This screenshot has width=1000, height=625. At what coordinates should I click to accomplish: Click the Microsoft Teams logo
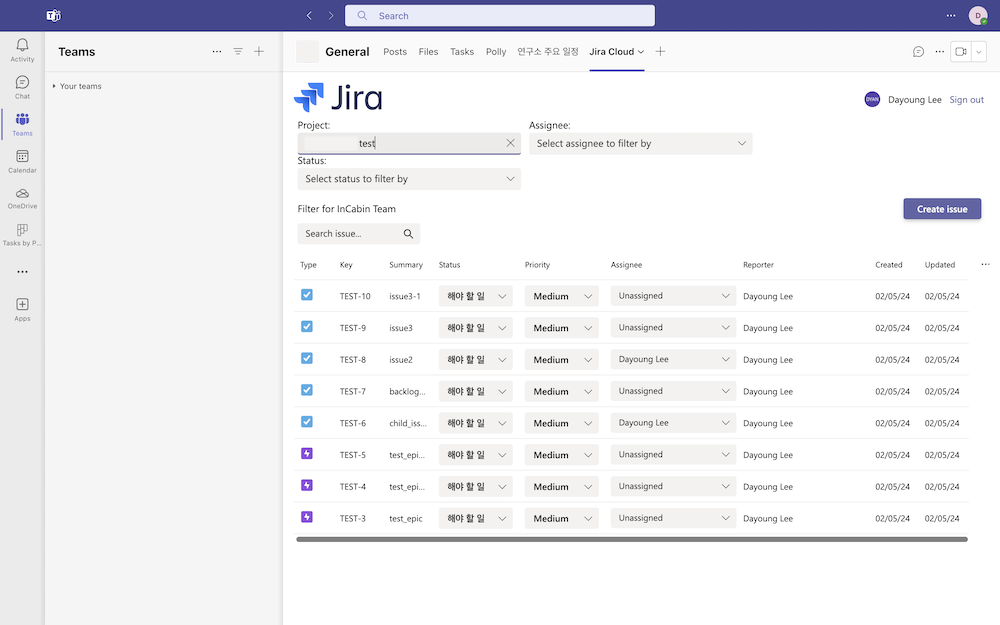54,15
